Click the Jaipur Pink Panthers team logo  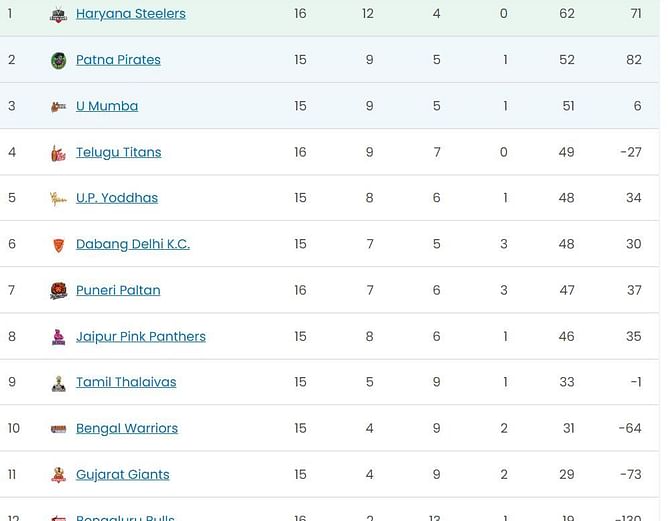58,337
